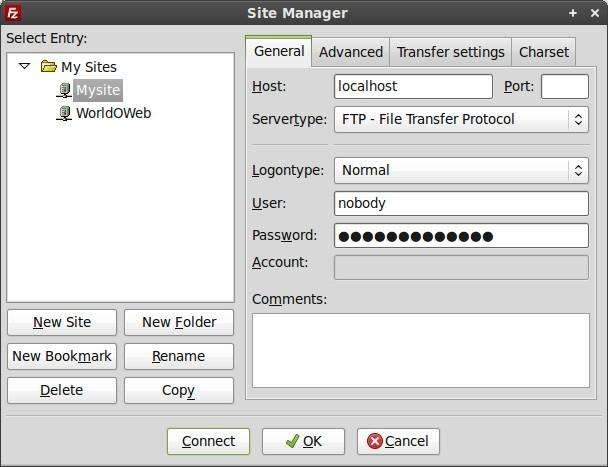Select the My Sites folder label
Viewport: 608px width, 467px height.
click(x=89, y=67)
